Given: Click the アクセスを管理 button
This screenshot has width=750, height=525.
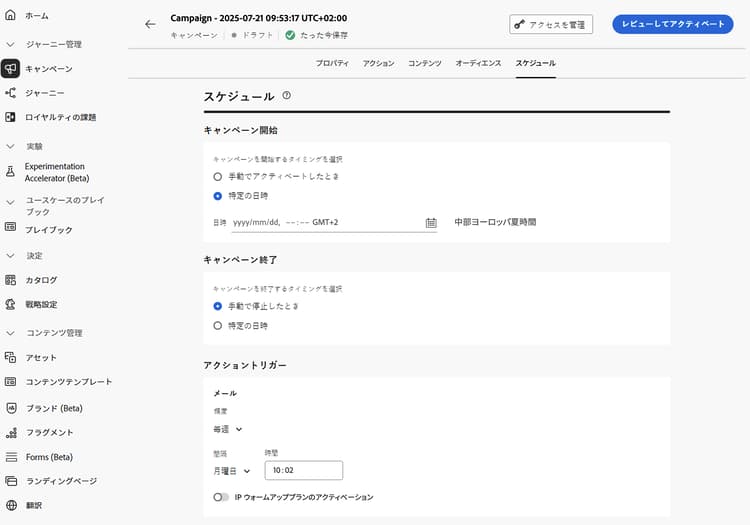Looking at the screenshot, I should pos(551,24).
